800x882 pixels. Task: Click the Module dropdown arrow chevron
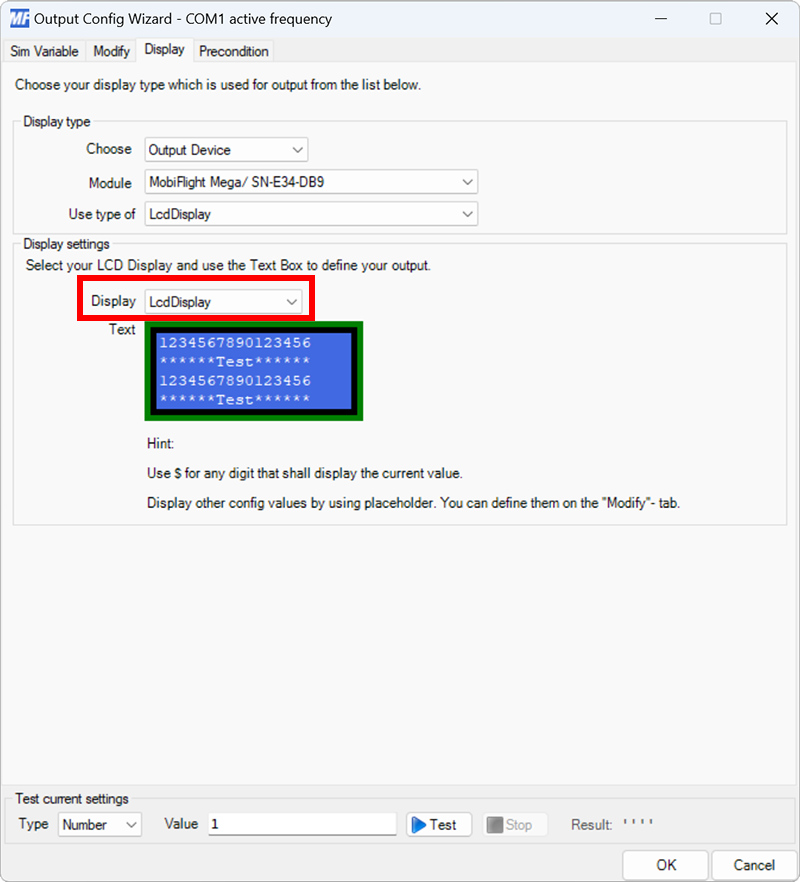pos(467,181)
